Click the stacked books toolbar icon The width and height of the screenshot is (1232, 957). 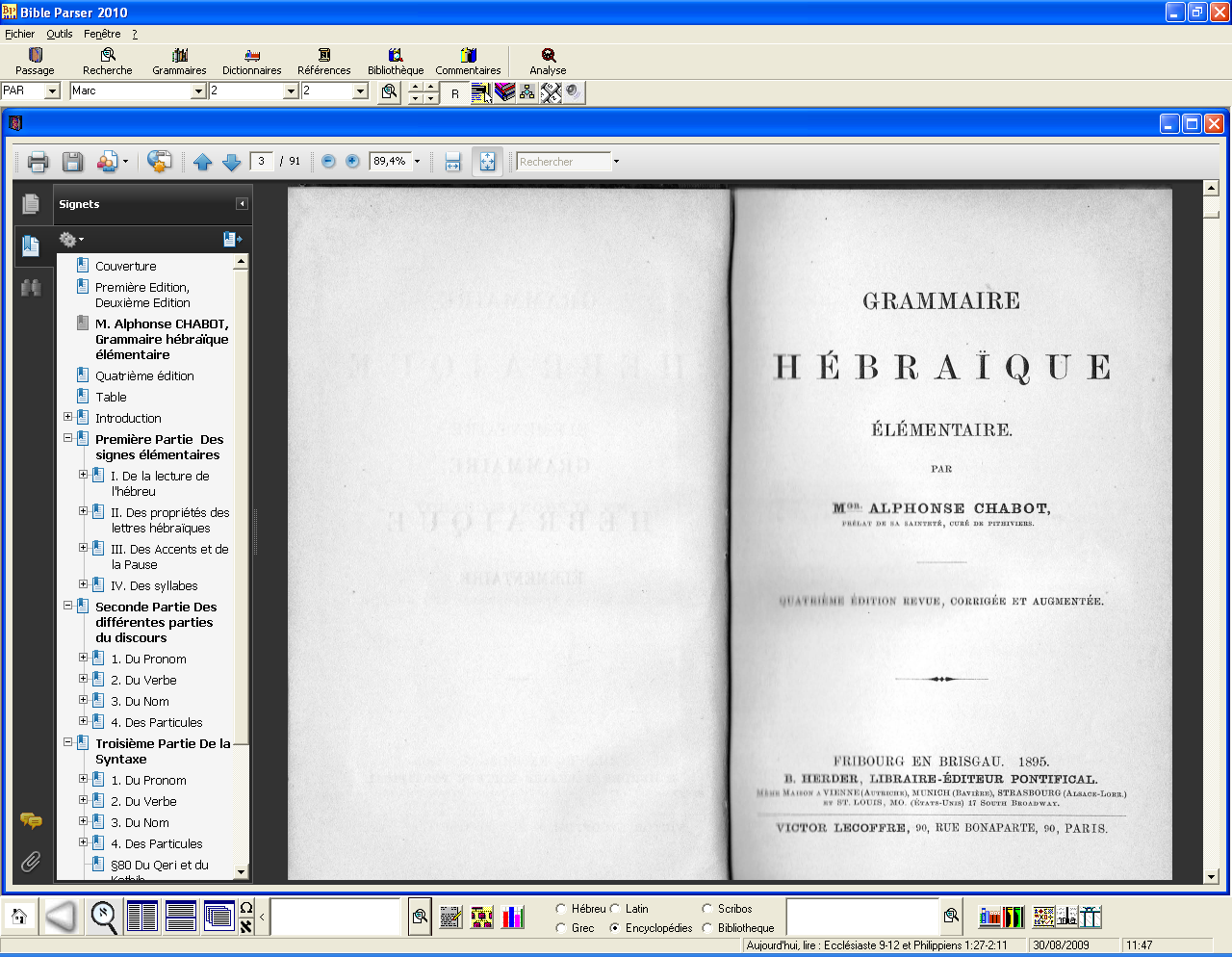pyautogui.click(x=505, y=92)
